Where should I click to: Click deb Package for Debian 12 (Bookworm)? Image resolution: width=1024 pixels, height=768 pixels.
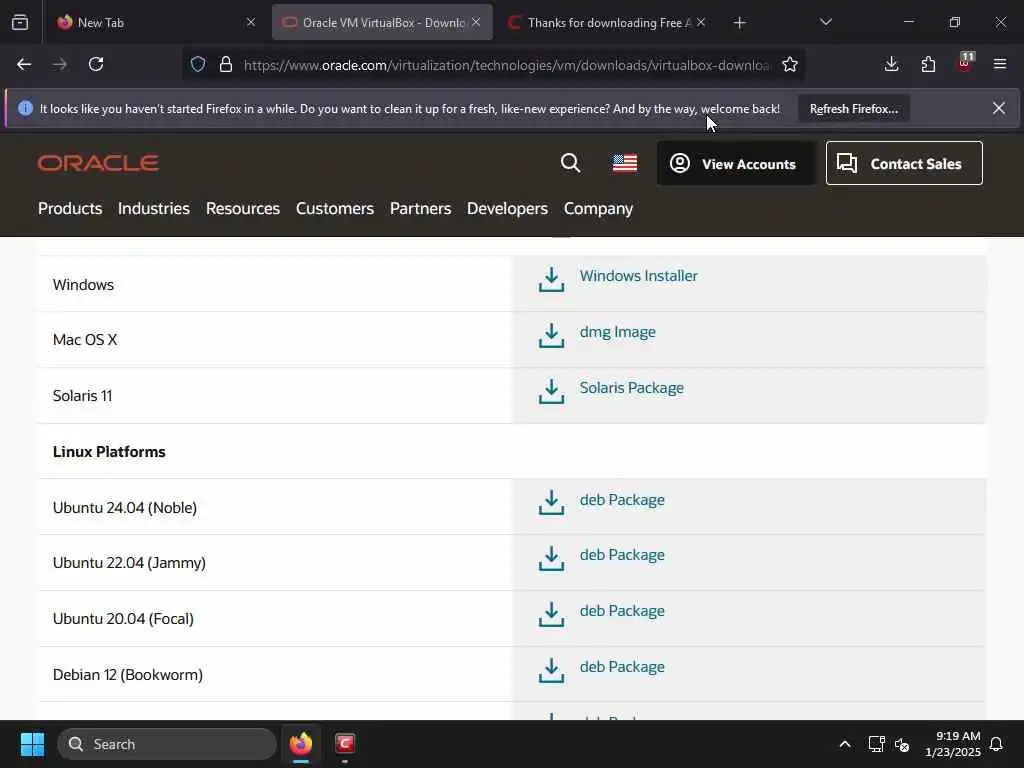point(622,667)
